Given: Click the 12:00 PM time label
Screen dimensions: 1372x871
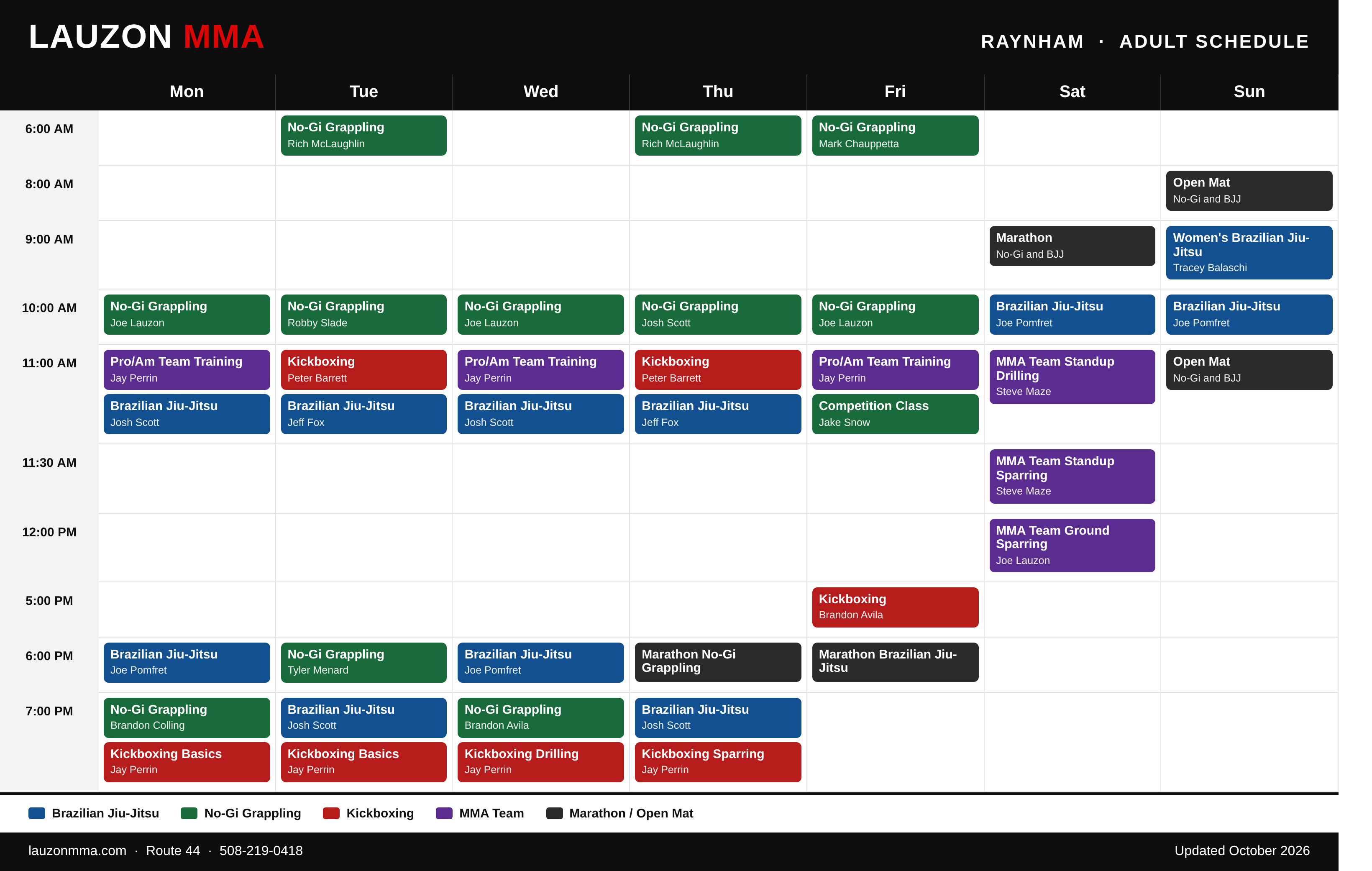Looking at the screenshot, I should 49,532.
